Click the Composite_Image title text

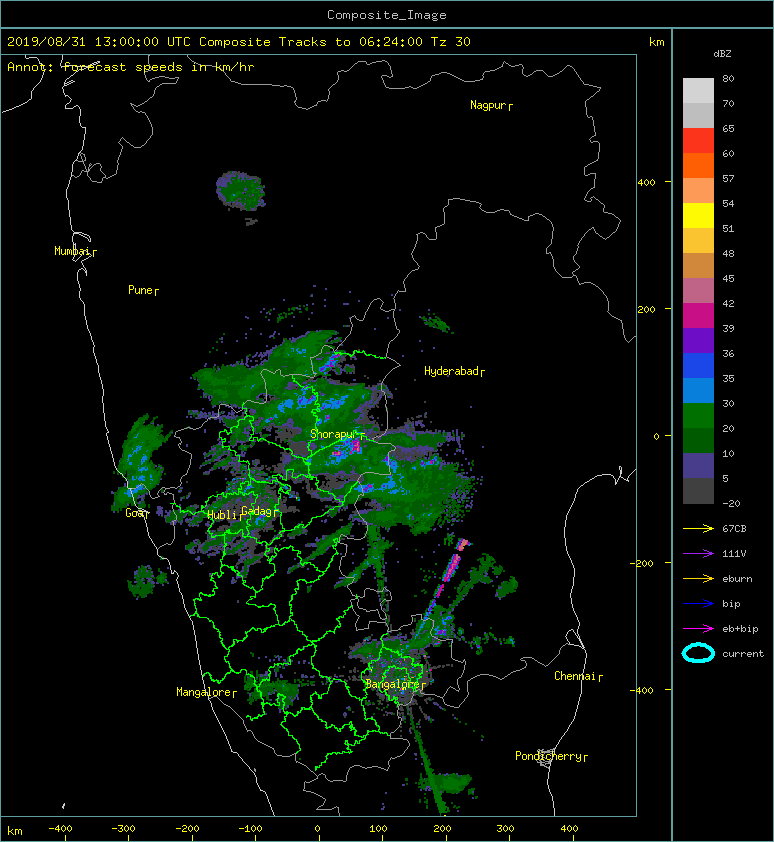(387, 15)
